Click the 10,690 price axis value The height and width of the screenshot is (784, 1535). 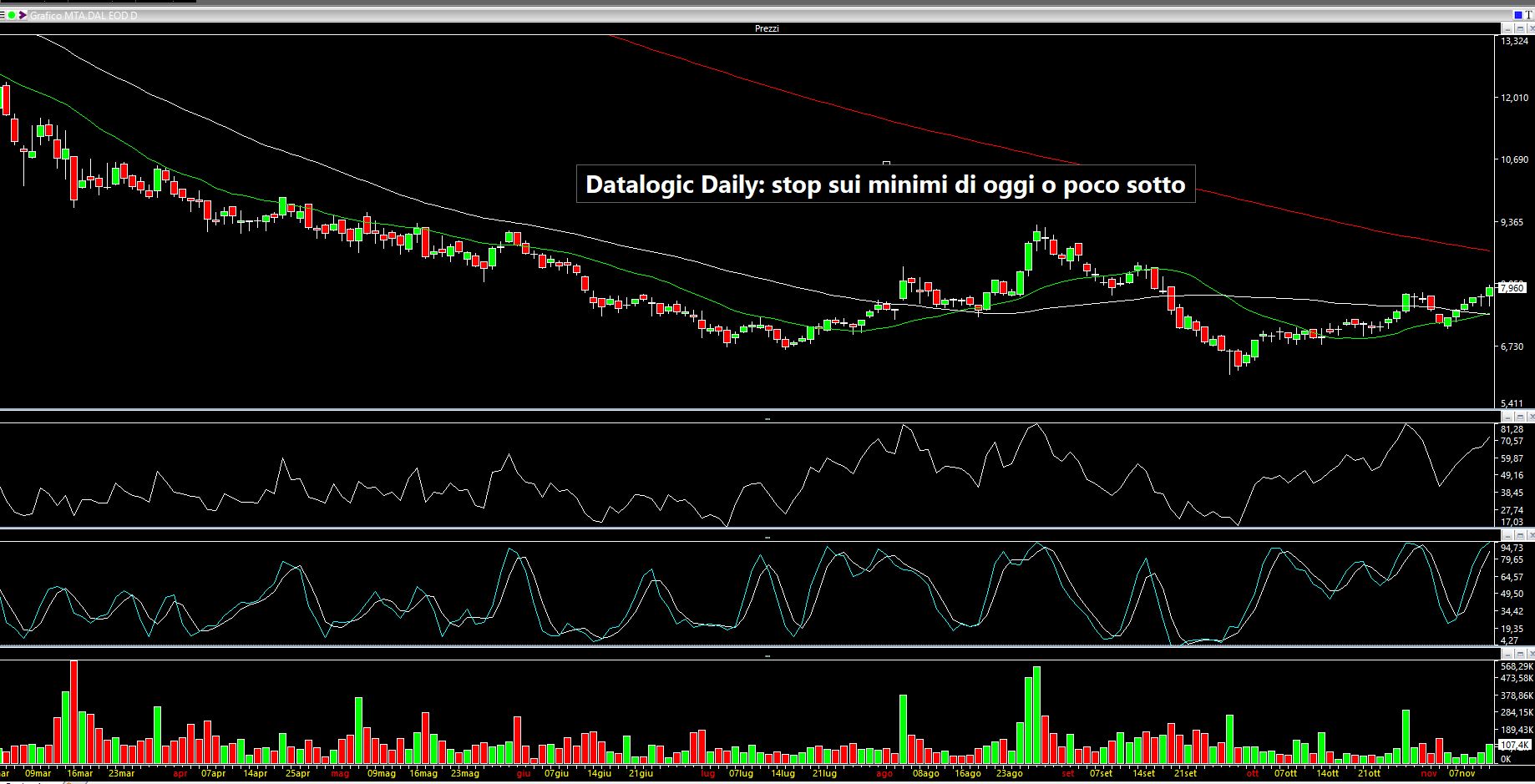click(x=1515, y=159)
